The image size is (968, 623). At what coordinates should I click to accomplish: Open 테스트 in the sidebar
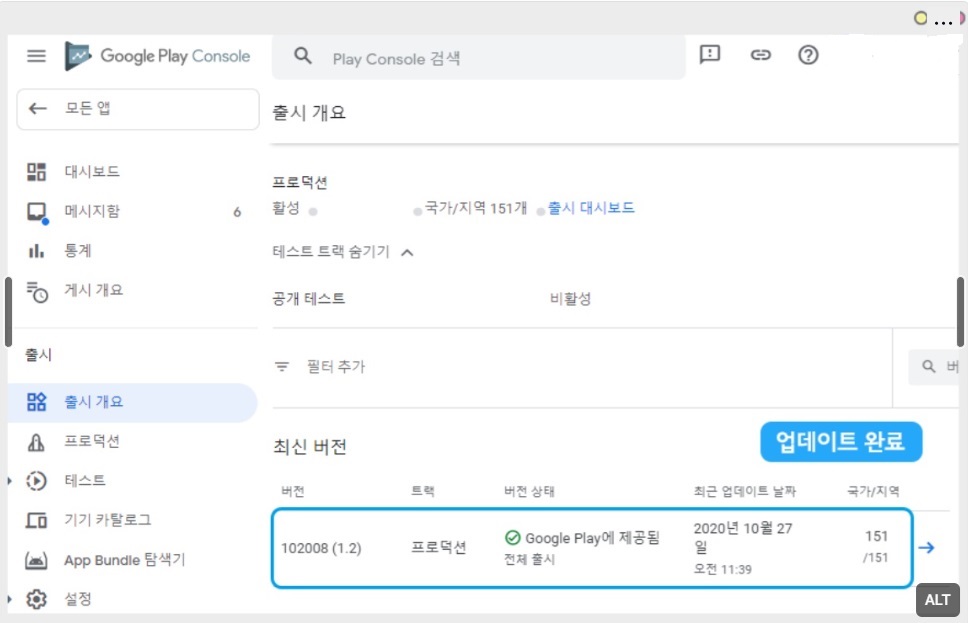85,481
